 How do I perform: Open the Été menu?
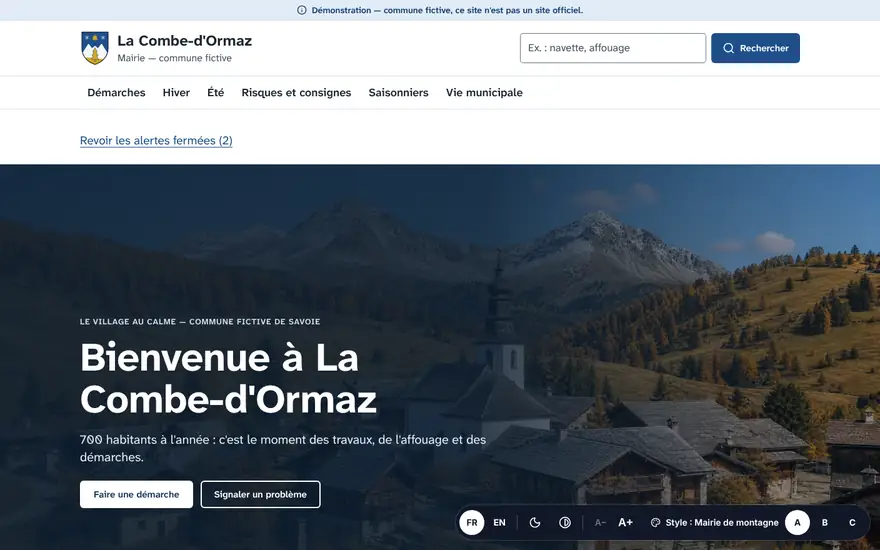pos(216,93)
